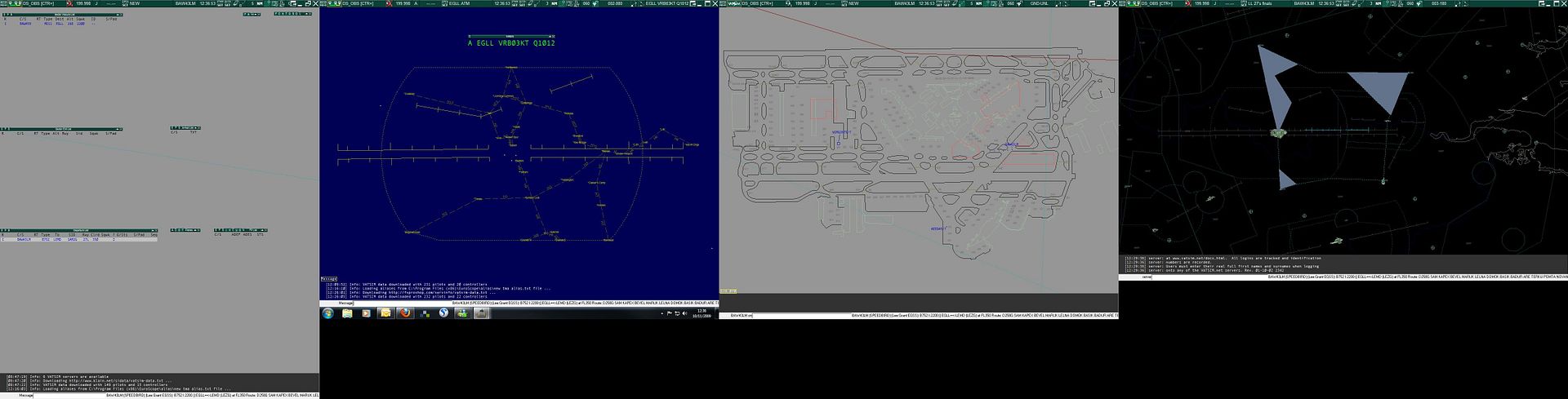Click 003-180 altitude filter in the black radar window
The image size is (1568, 399).
click(1439, 3)
